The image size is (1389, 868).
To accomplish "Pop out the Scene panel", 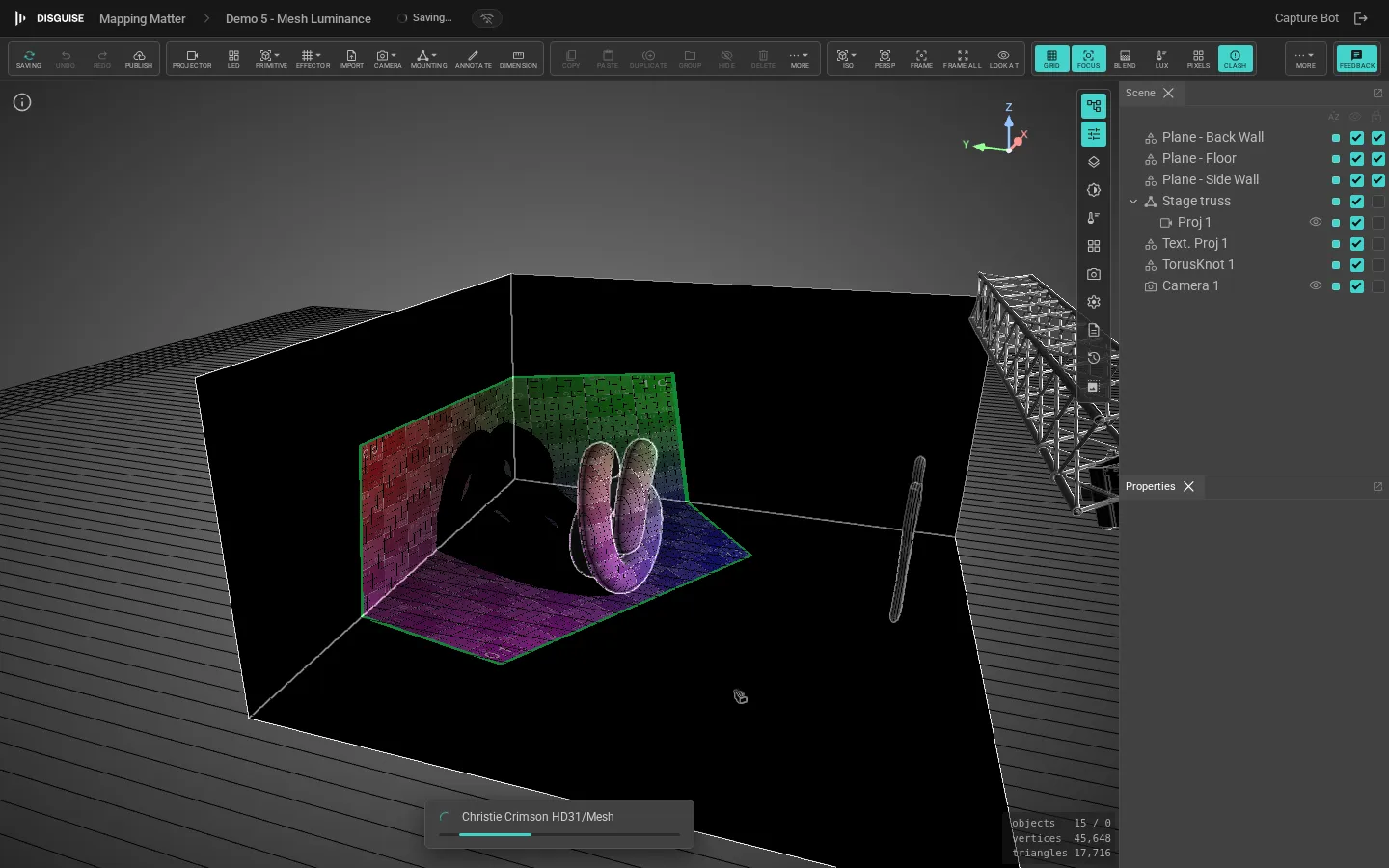I will point(1377,94).
